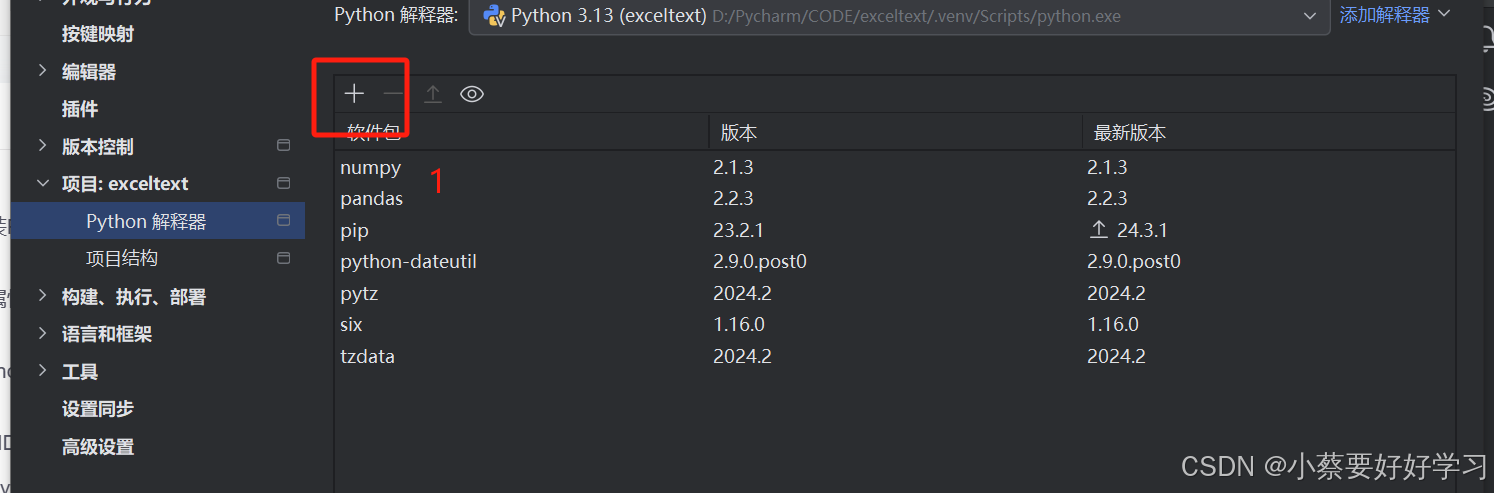Click the minus icon to uninstall package
Image resolution: width=1494 pixels, height=493 pixels.
394,94
